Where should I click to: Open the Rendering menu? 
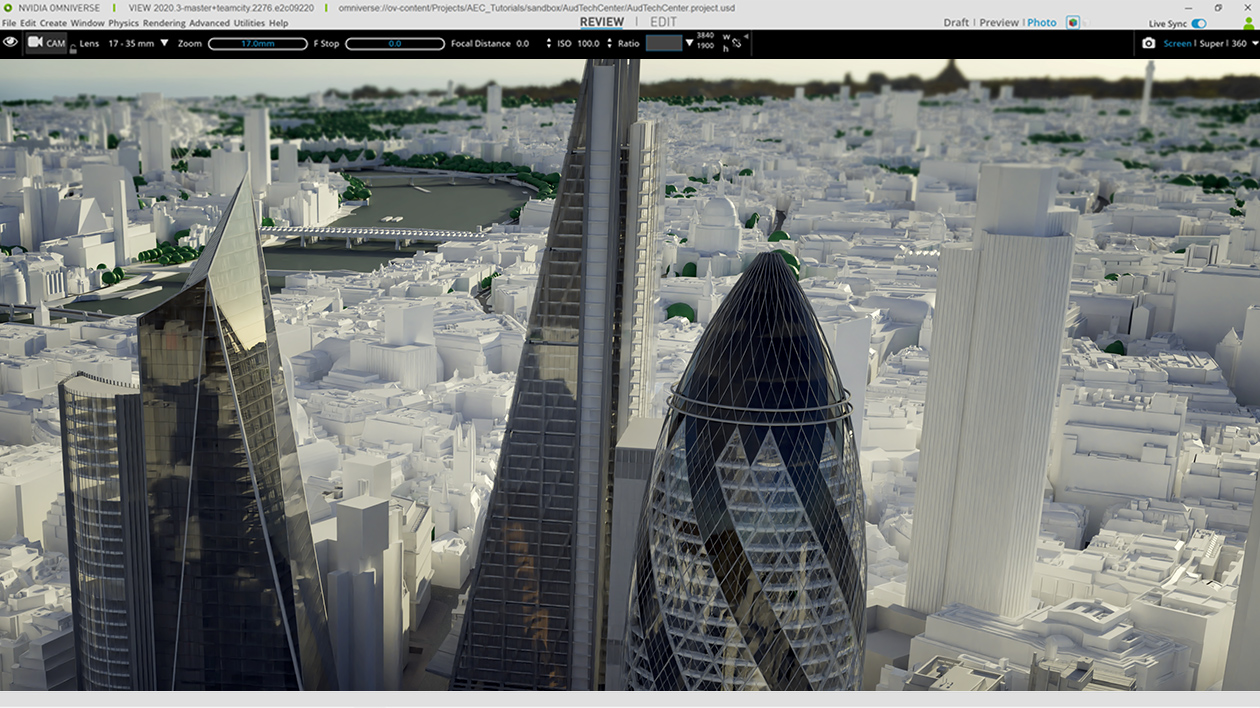tap(164, 23)
